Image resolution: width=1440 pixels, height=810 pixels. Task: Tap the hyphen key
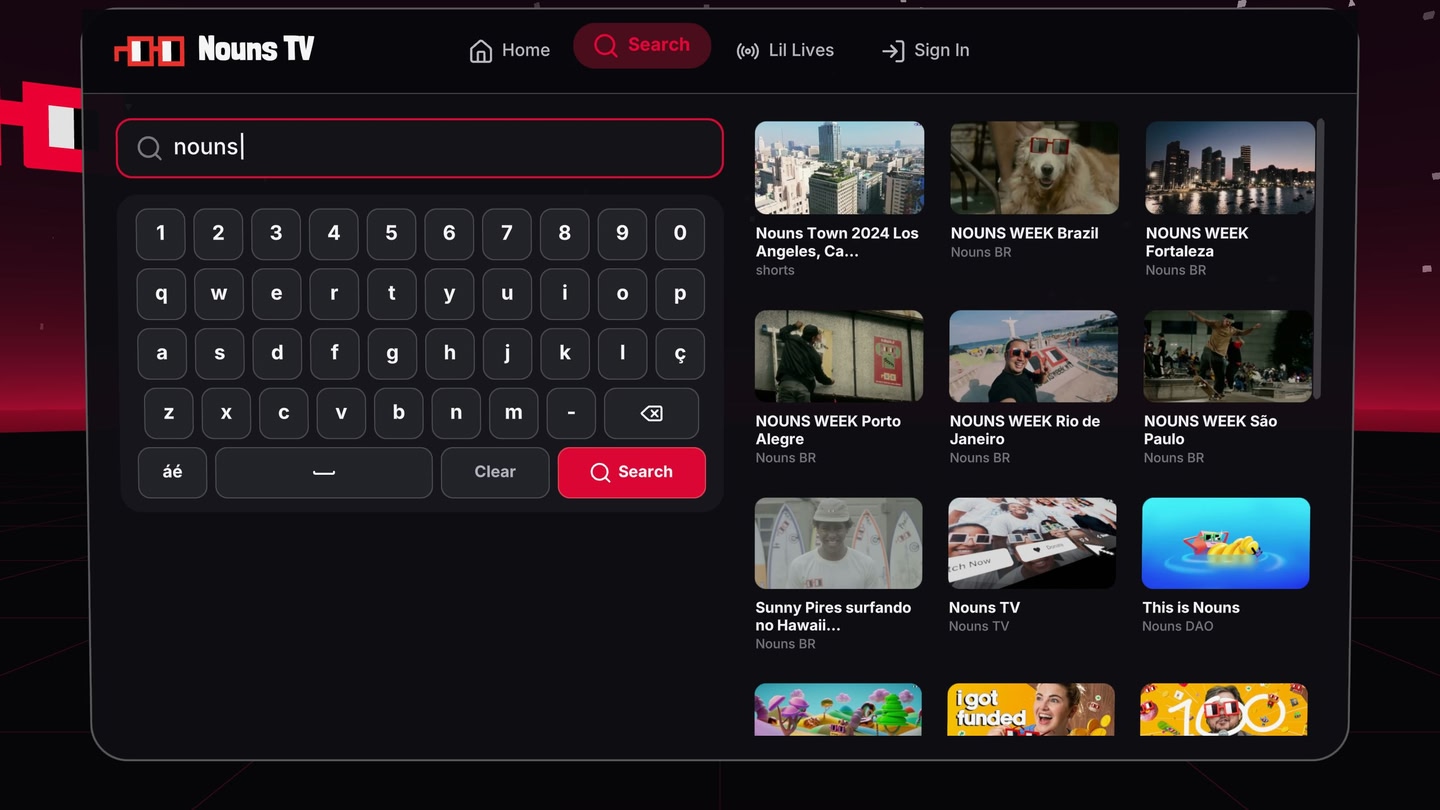pyautogui.click(x=571, y=413)
